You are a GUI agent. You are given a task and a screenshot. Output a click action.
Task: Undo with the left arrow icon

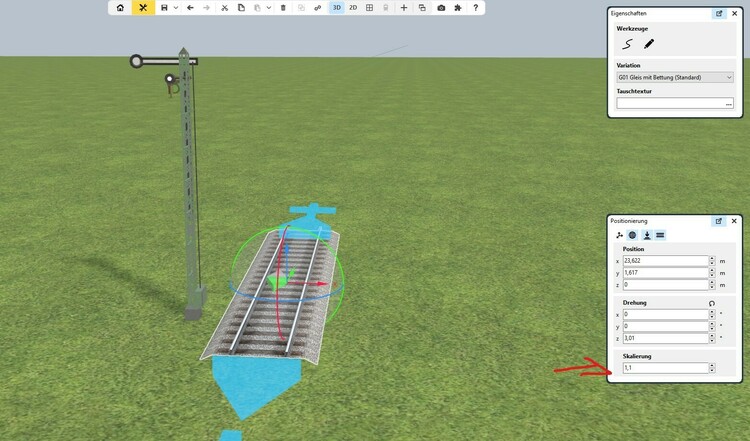click(190, 8)
